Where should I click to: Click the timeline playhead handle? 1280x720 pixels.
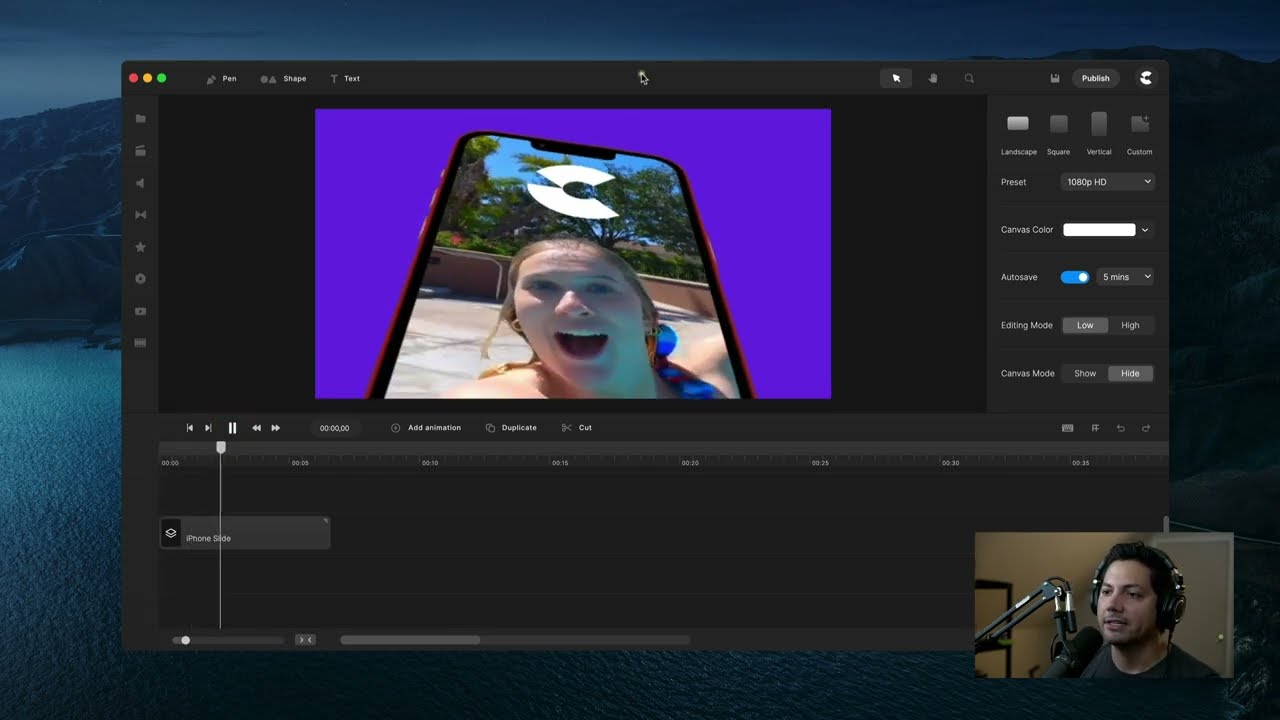point(221,447)
